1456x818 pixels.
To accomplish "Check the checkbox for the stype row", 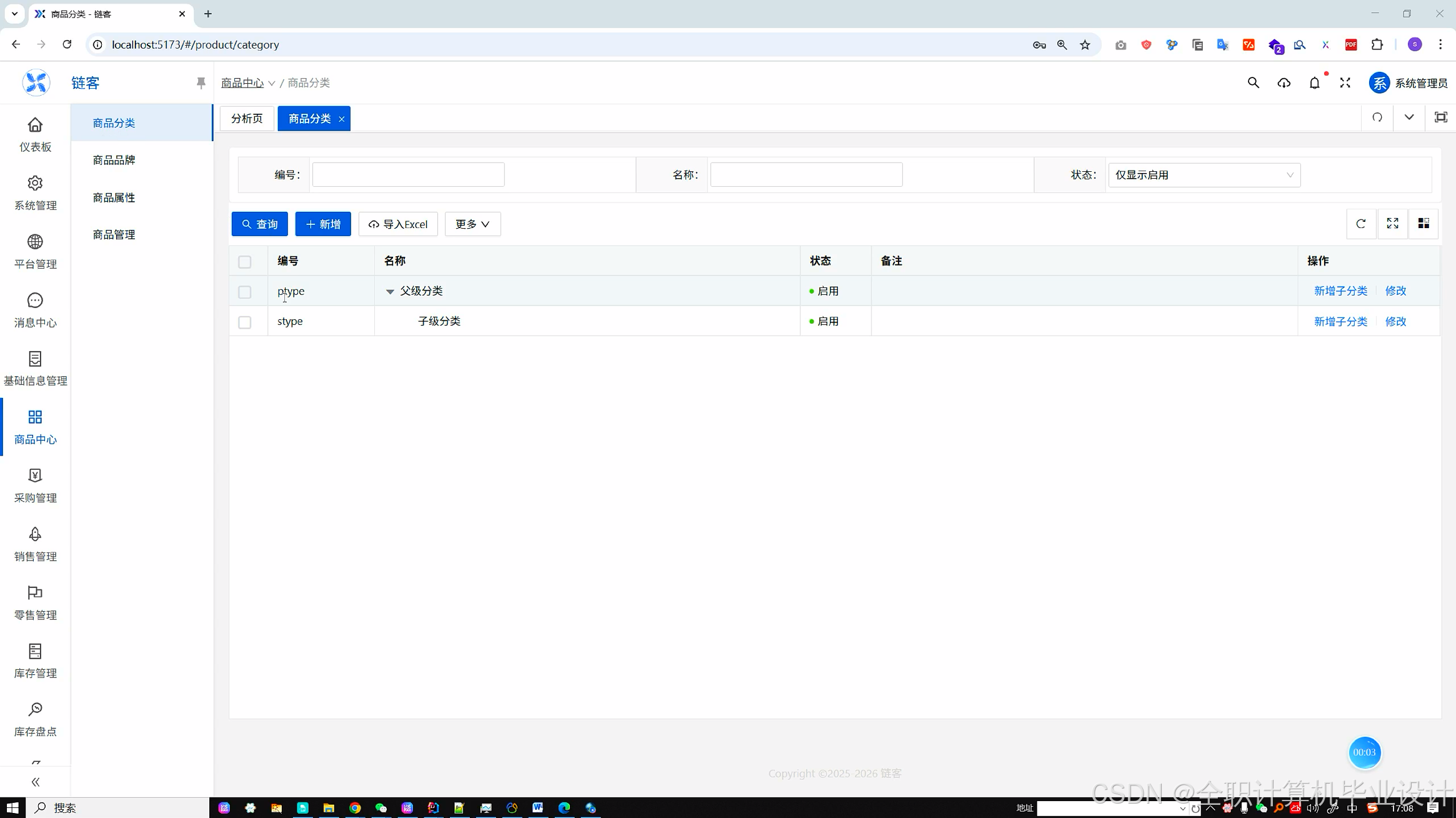I will point(244,321).
